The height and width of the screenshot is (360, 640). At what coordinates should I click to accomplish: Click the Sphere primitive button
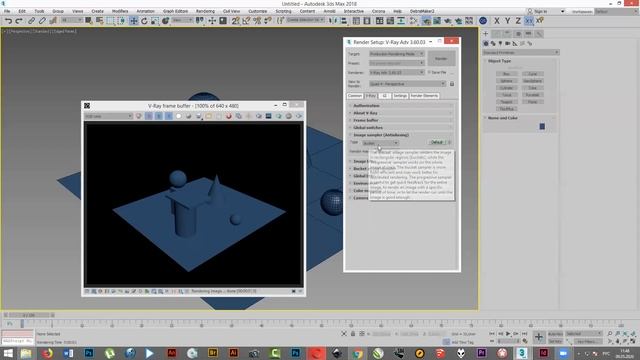(x=507, y=81)
